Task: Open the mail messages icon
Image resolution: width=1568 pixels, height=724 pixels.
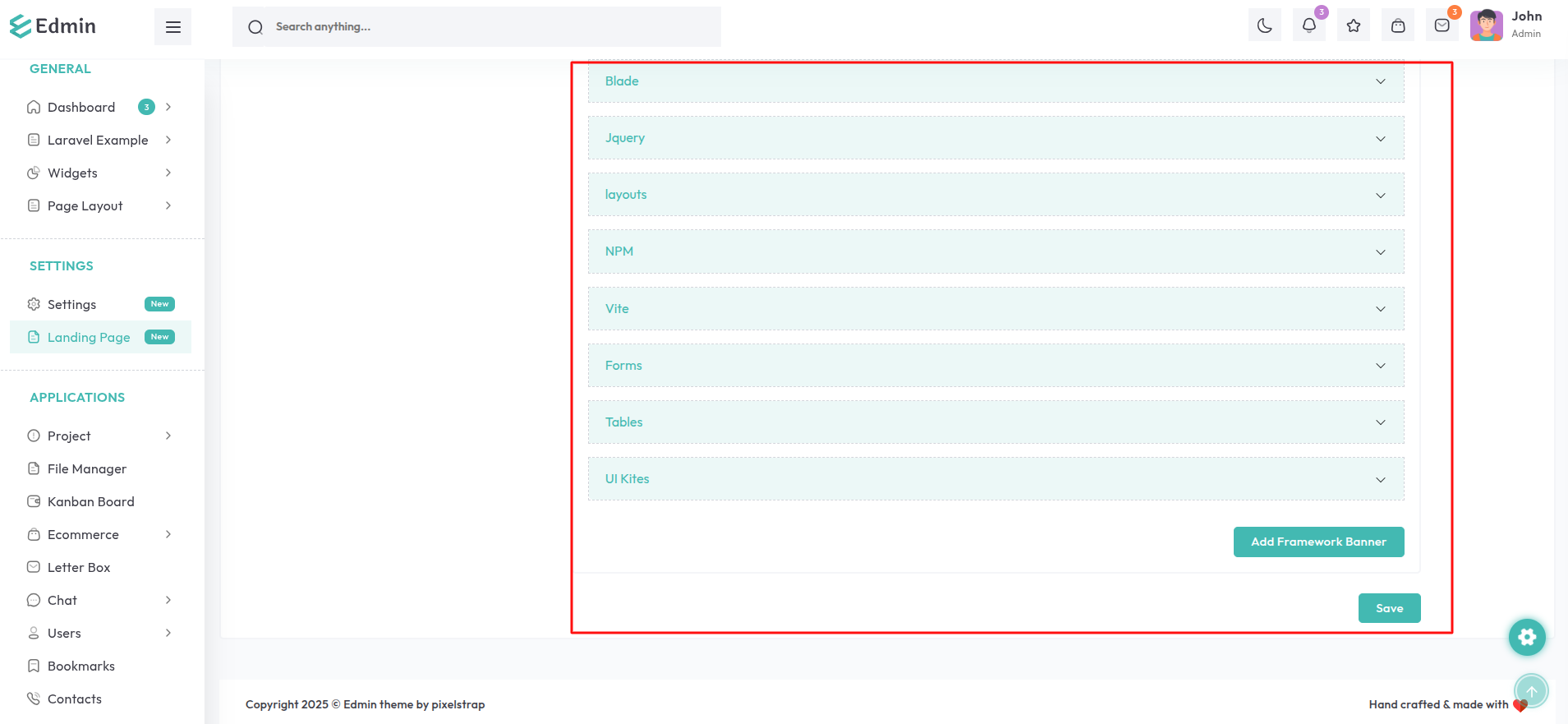Action: click(x=1442, y=26)
